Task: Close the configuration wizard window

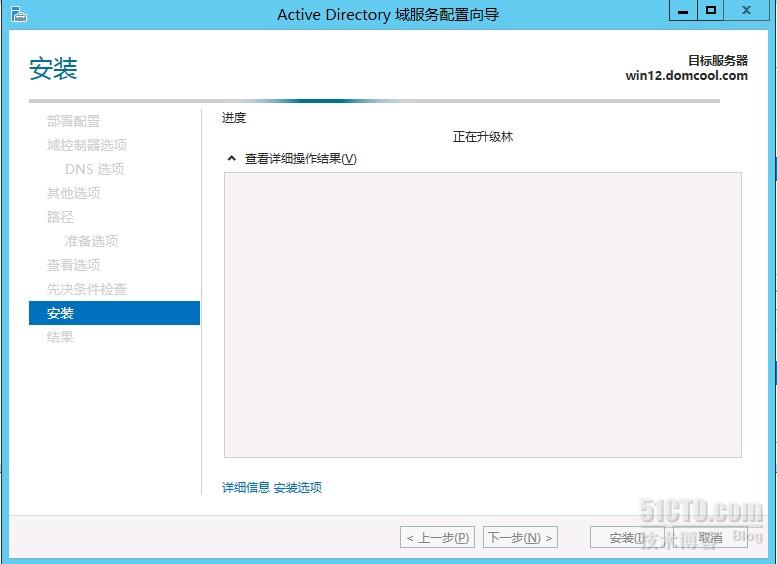Action: click(746, 10)
